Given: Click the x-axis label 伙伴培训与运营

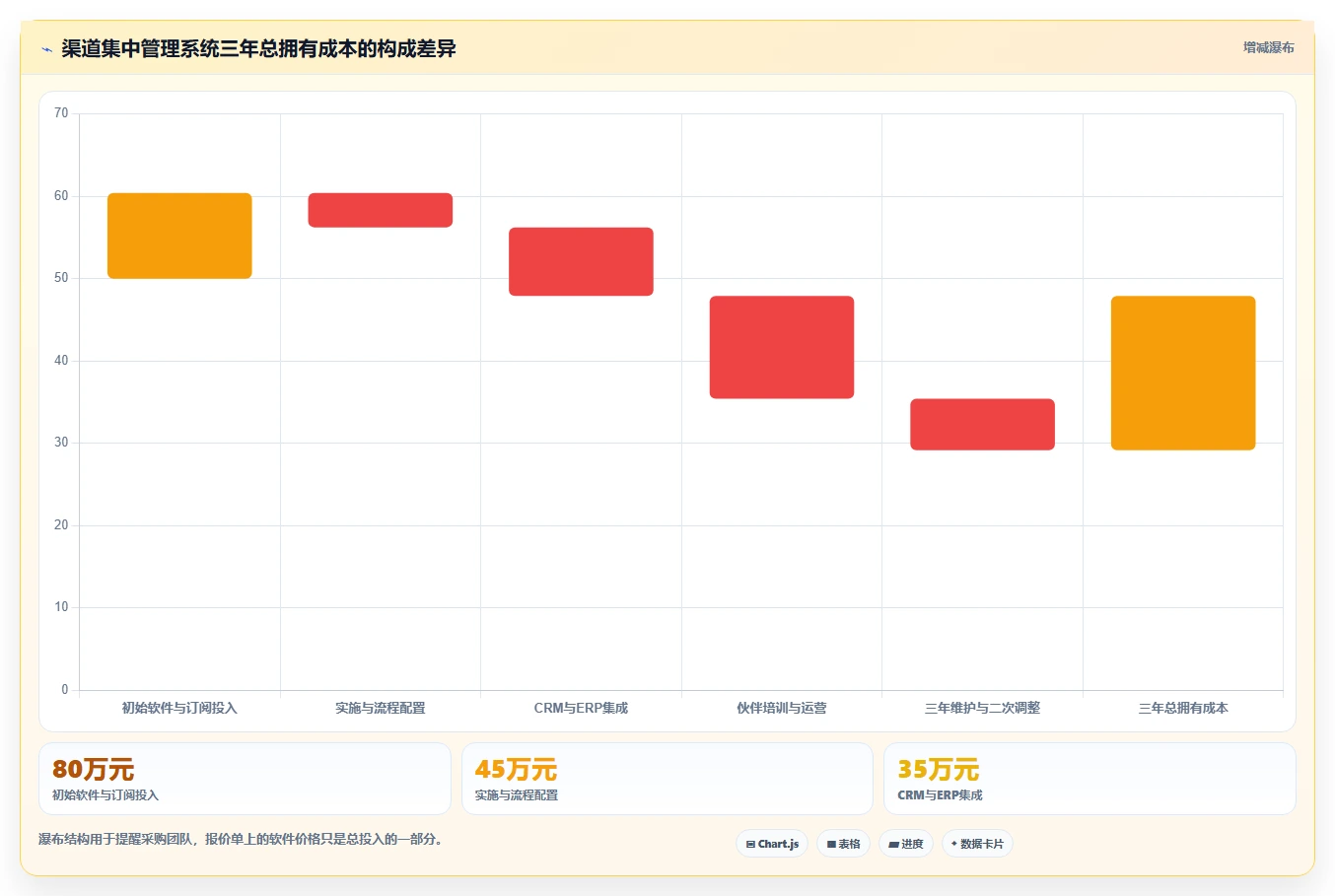Looking at the screenshot, I should [782, 708].
